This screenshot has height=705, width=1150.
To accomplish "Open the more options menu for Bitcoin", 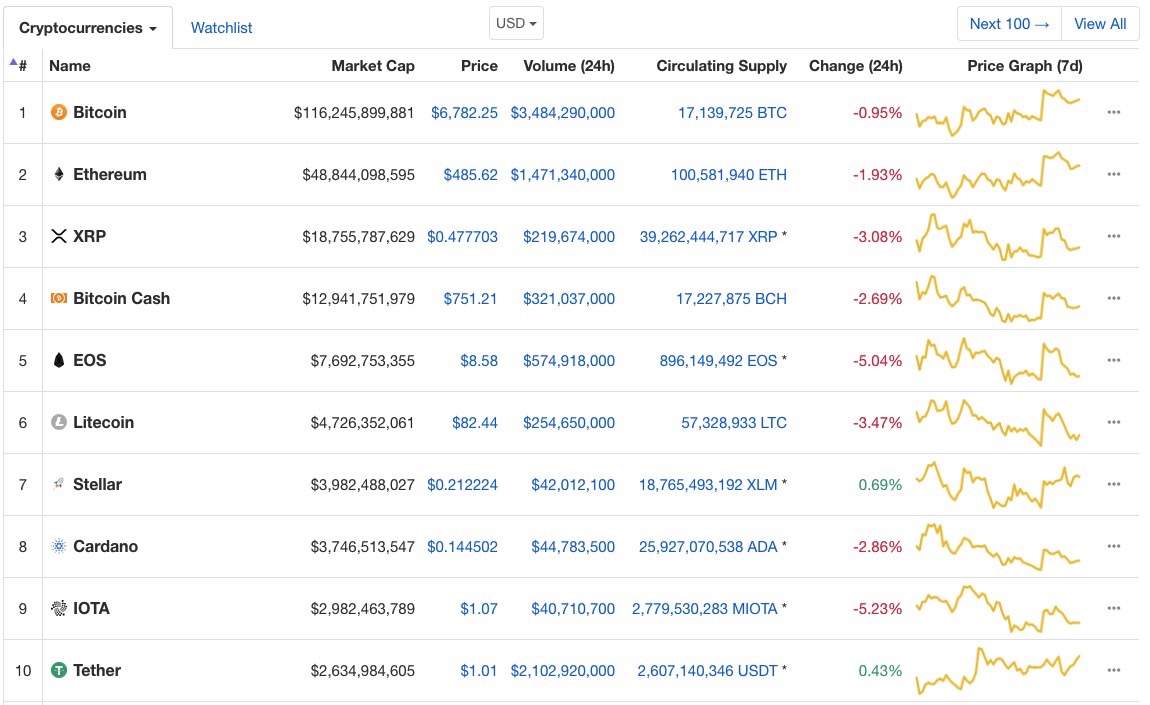I will (1113, 112).
